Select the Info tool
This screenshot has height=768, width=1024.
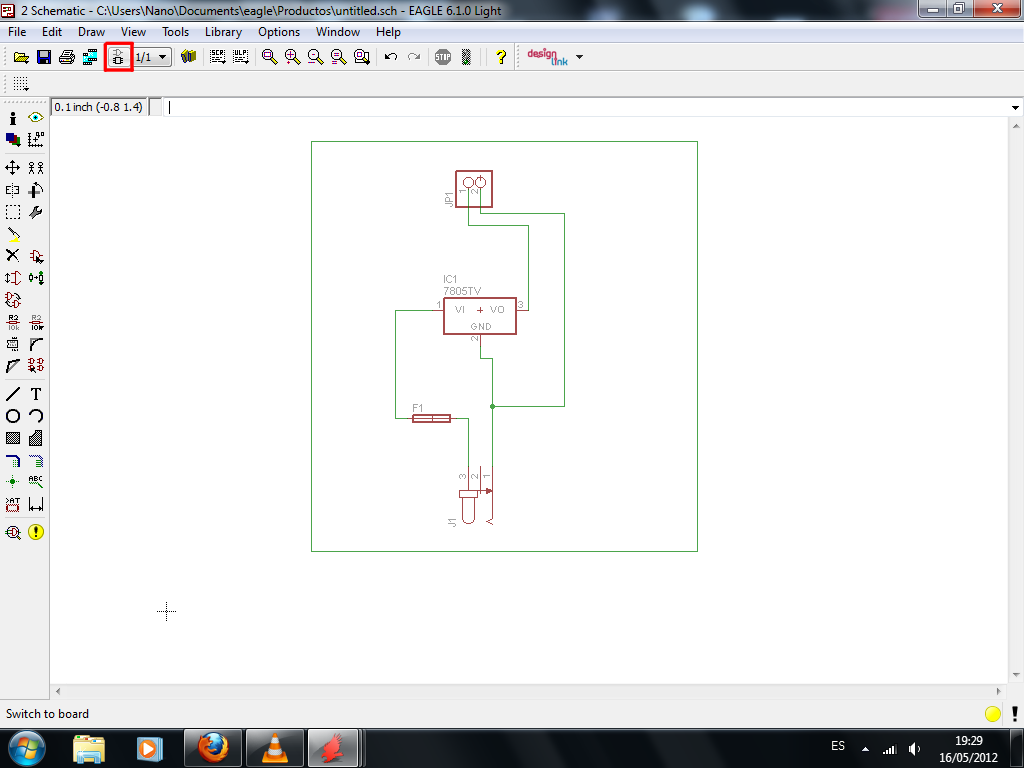coord(12,118)
